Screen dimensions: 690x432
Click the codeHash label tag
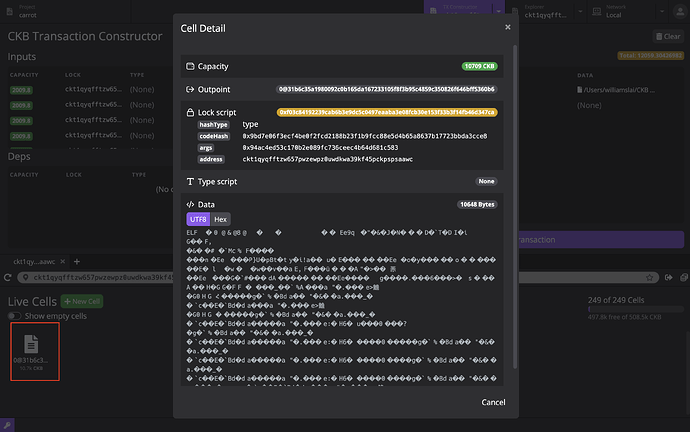pos(213,136)
